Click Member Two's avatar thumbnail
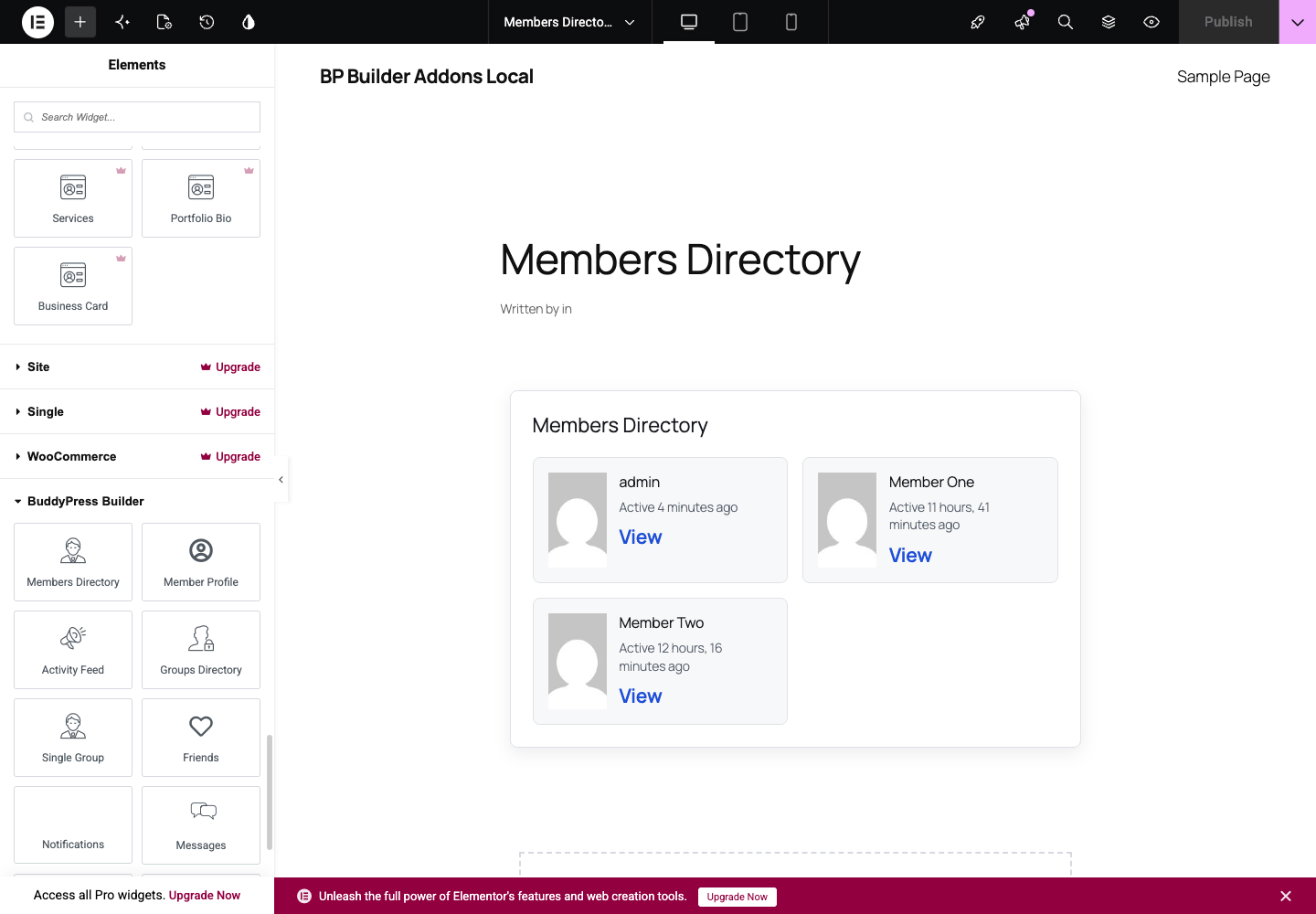Viewport: 1316px width, 914px height. pyautogui.click(x=578, y=661)
